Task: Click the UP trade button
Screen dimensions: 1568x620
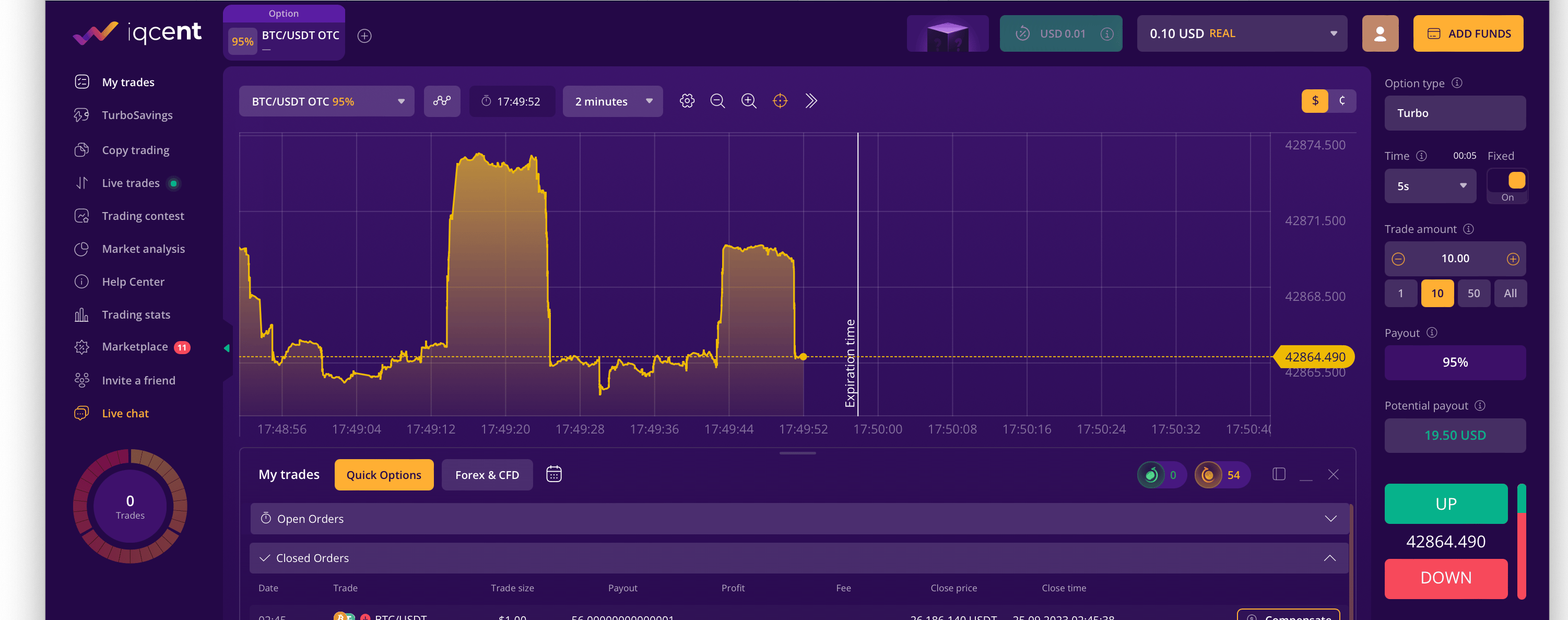Action: (x=1446, y=504)
